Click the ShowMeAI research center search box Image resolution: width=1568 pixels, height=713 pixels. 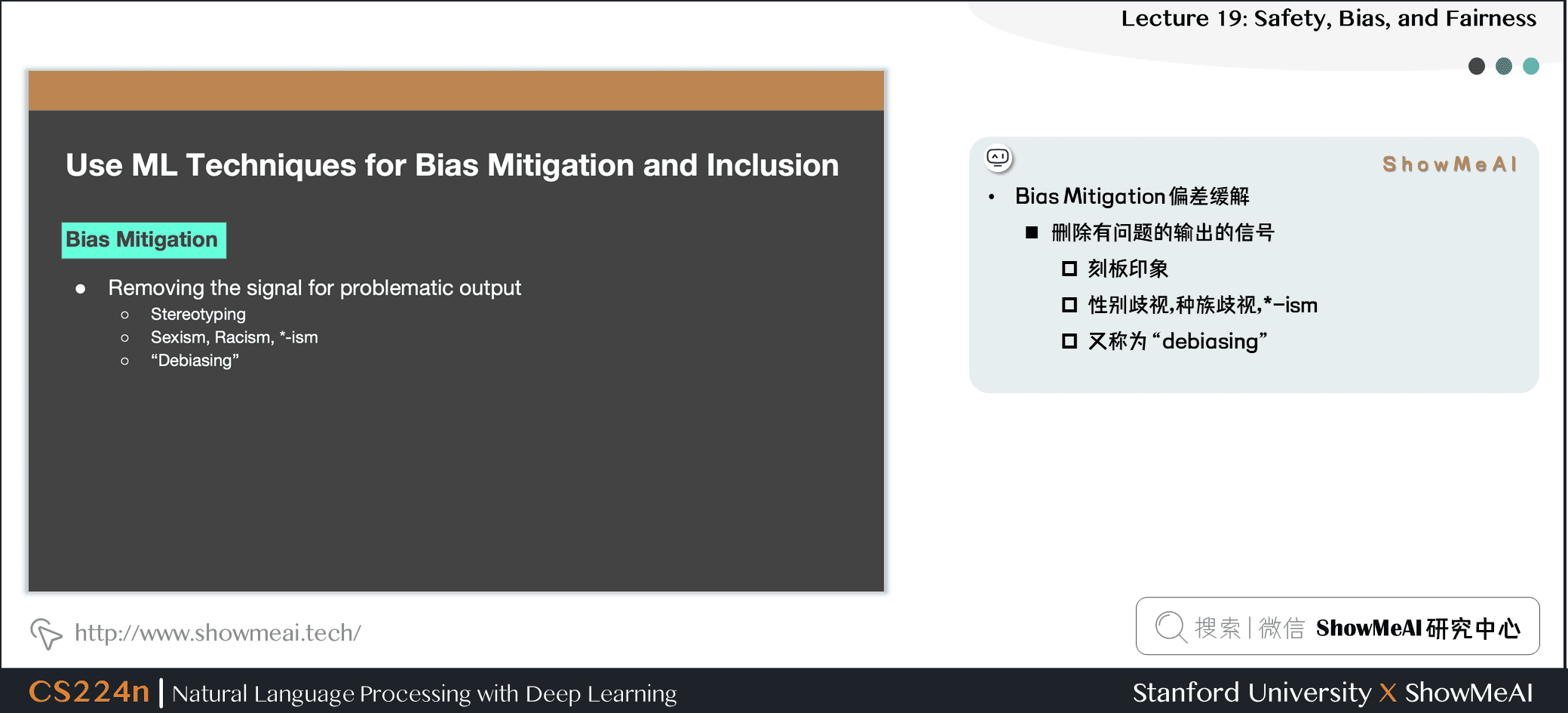(1337, 626)
